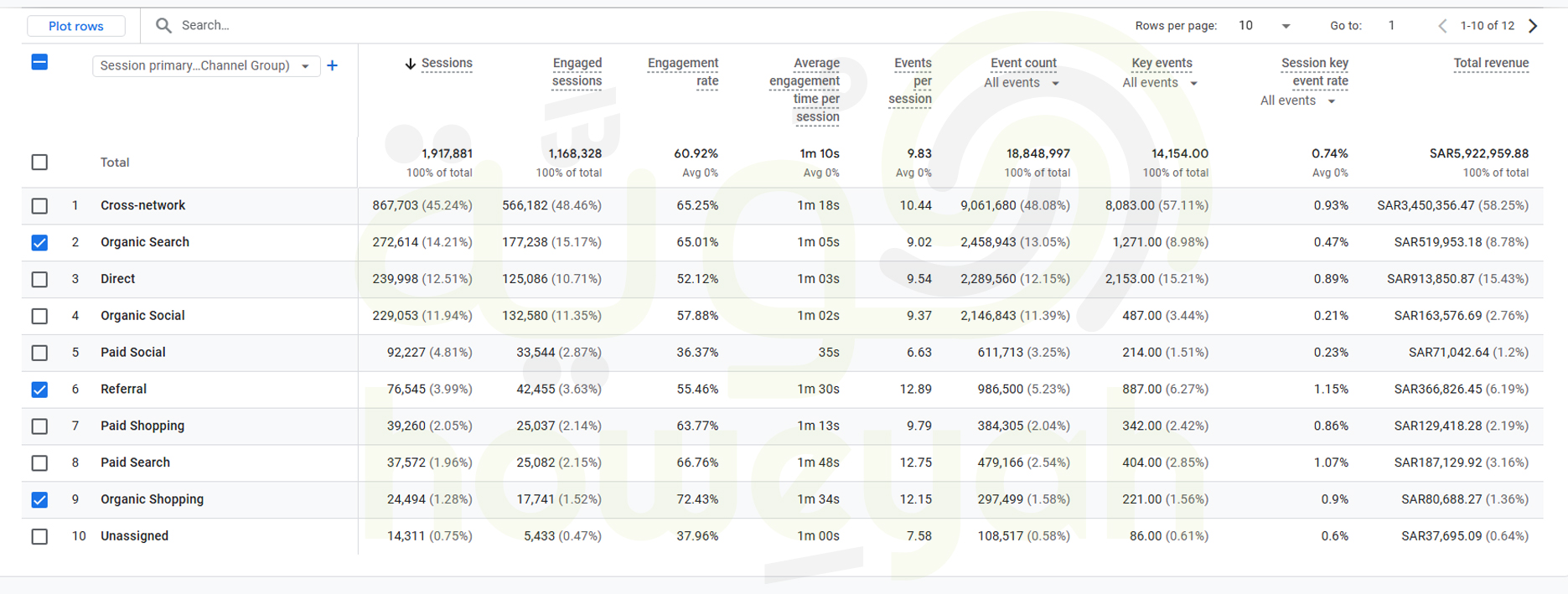
Task: Click the search magnifier icon
Action: 163,25
